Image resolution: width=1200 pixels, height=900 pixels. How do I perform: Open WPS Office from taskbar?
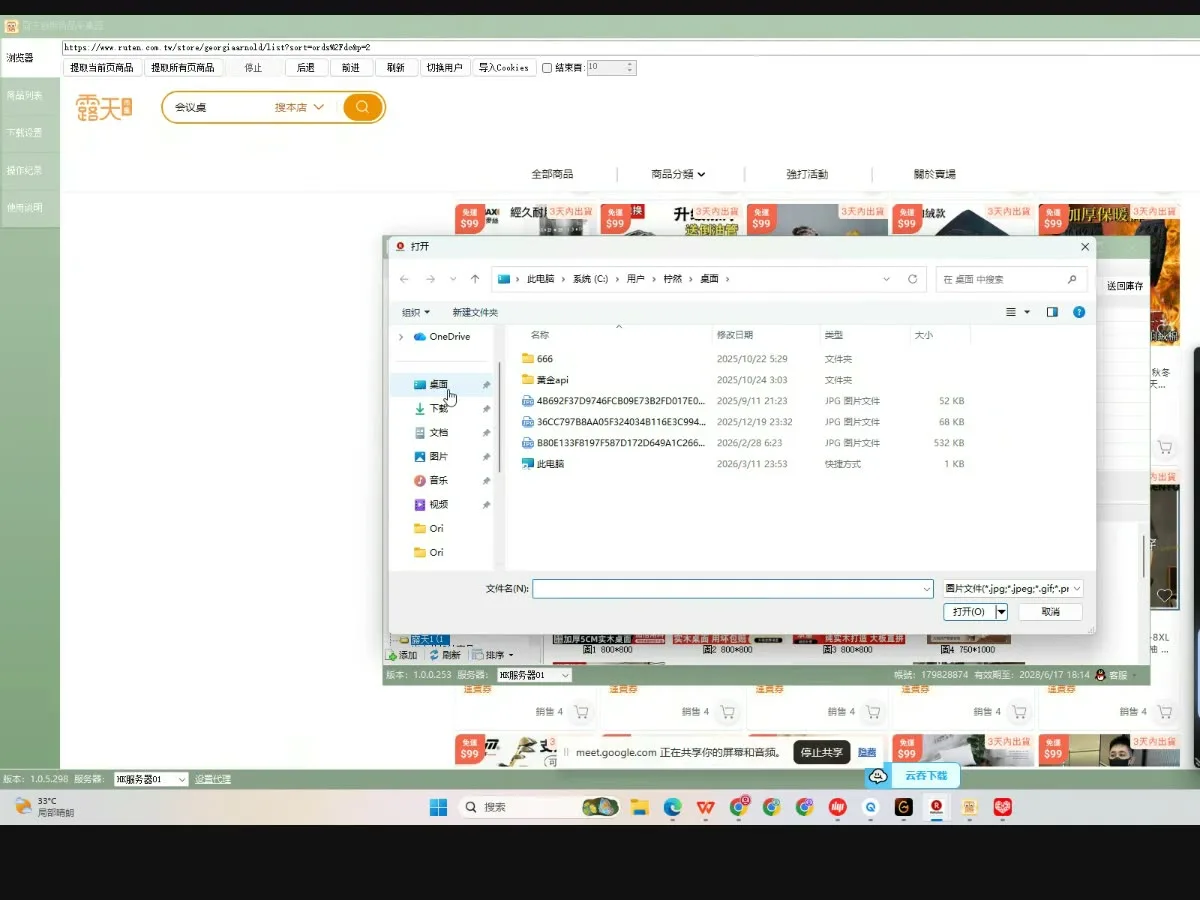tap(706, 807)
